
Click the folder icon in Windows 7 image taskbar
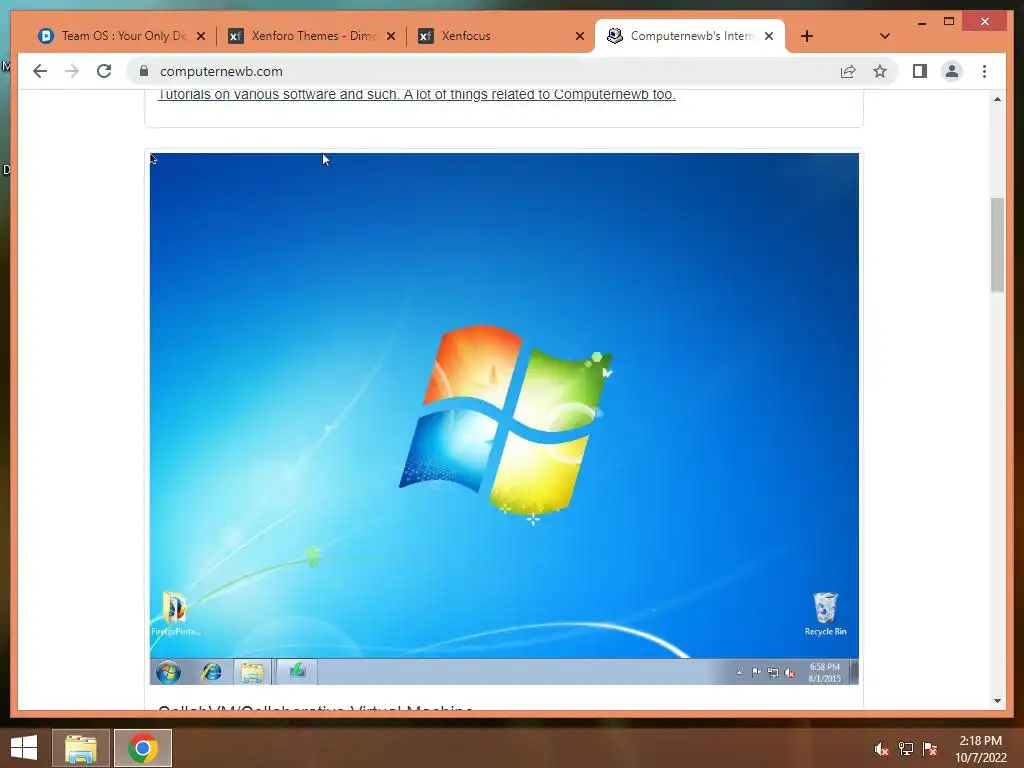pyautogui.click(x=252, y=672)
